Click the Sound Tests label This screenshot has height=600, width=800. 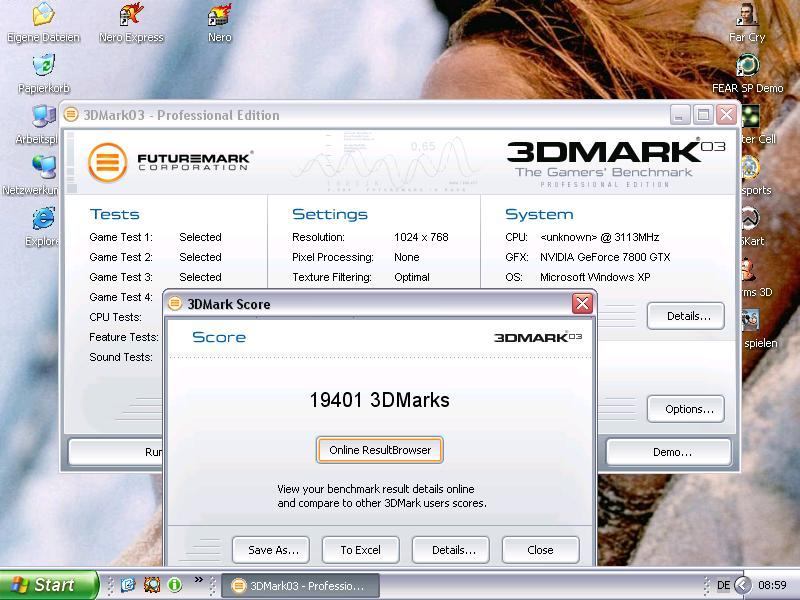click(x=121, y=357)
